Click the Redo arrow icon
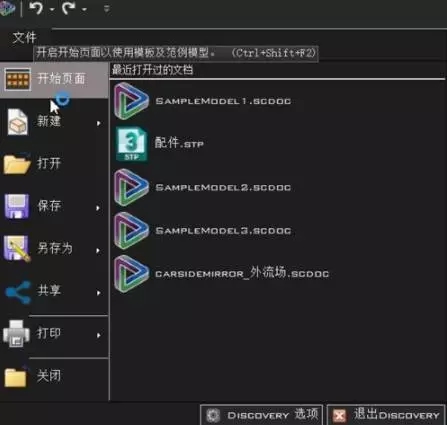The image size is (447, 425). (x=69, y=8)
